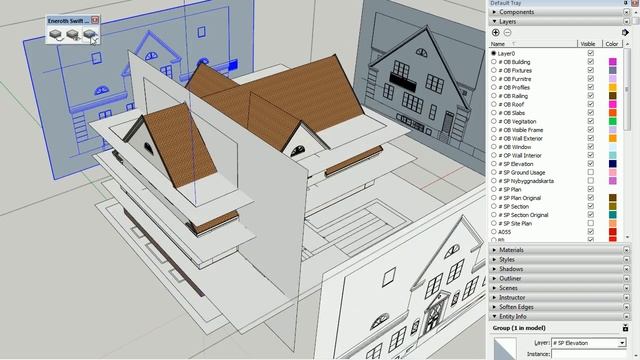This screenshot has height=360, width=640.
Task: Hide the # OB Window layer
Action: click(591, 147)
